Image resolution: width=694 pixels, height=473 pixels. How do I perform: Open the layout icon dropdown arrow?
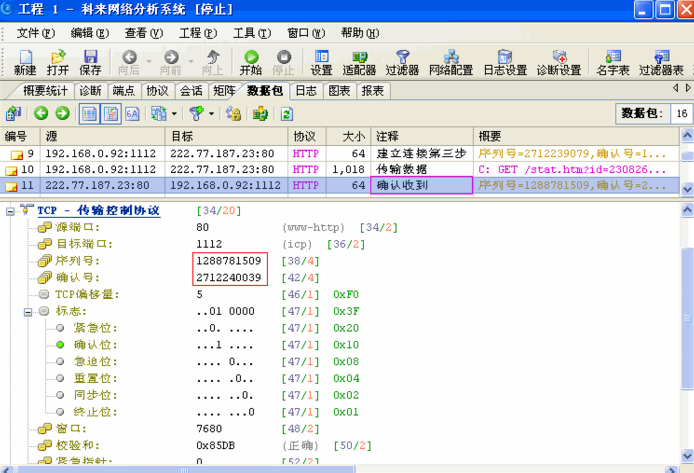(x=174, y=114)
